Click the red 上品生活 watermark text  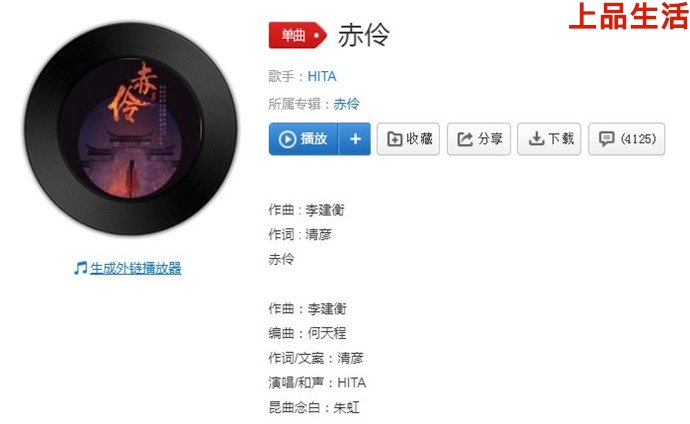(628, 16)
